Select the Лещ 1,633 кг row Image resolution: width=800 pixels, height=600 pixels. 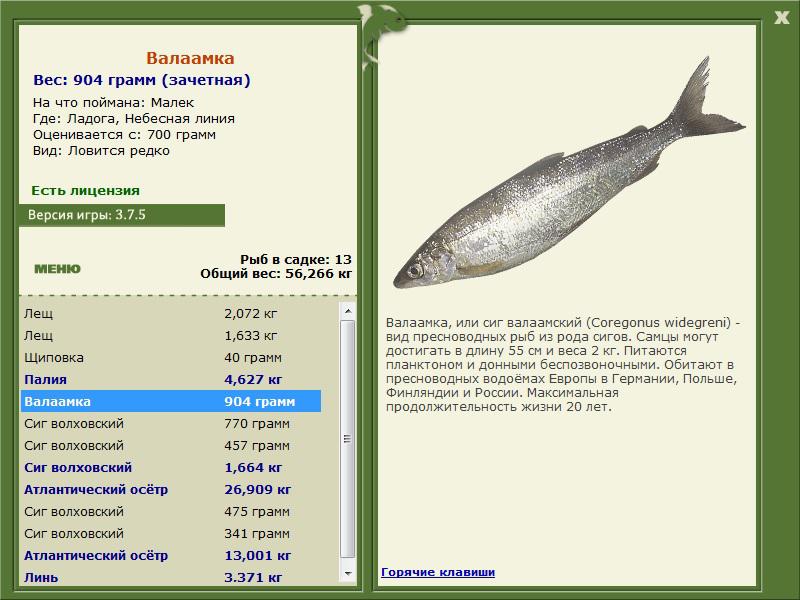(171, 335)
